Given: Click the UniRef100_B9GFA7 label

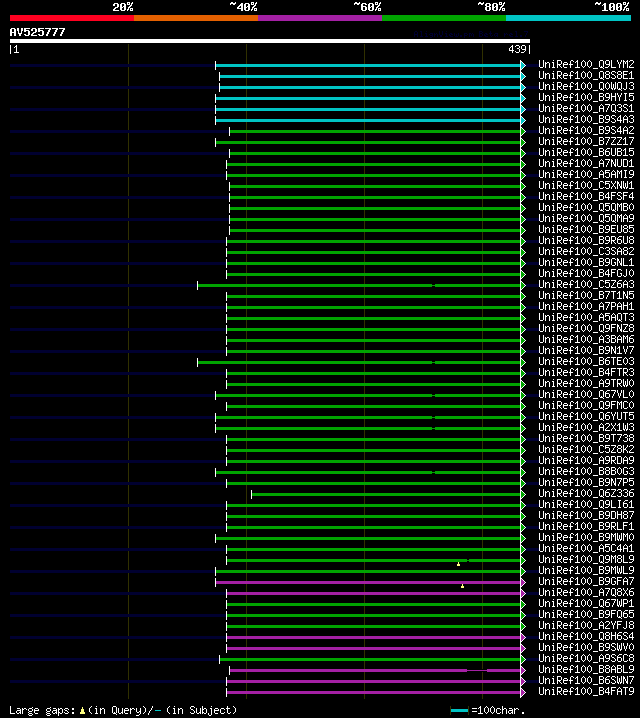Looking at the screenshot, I should coord(586,581).
